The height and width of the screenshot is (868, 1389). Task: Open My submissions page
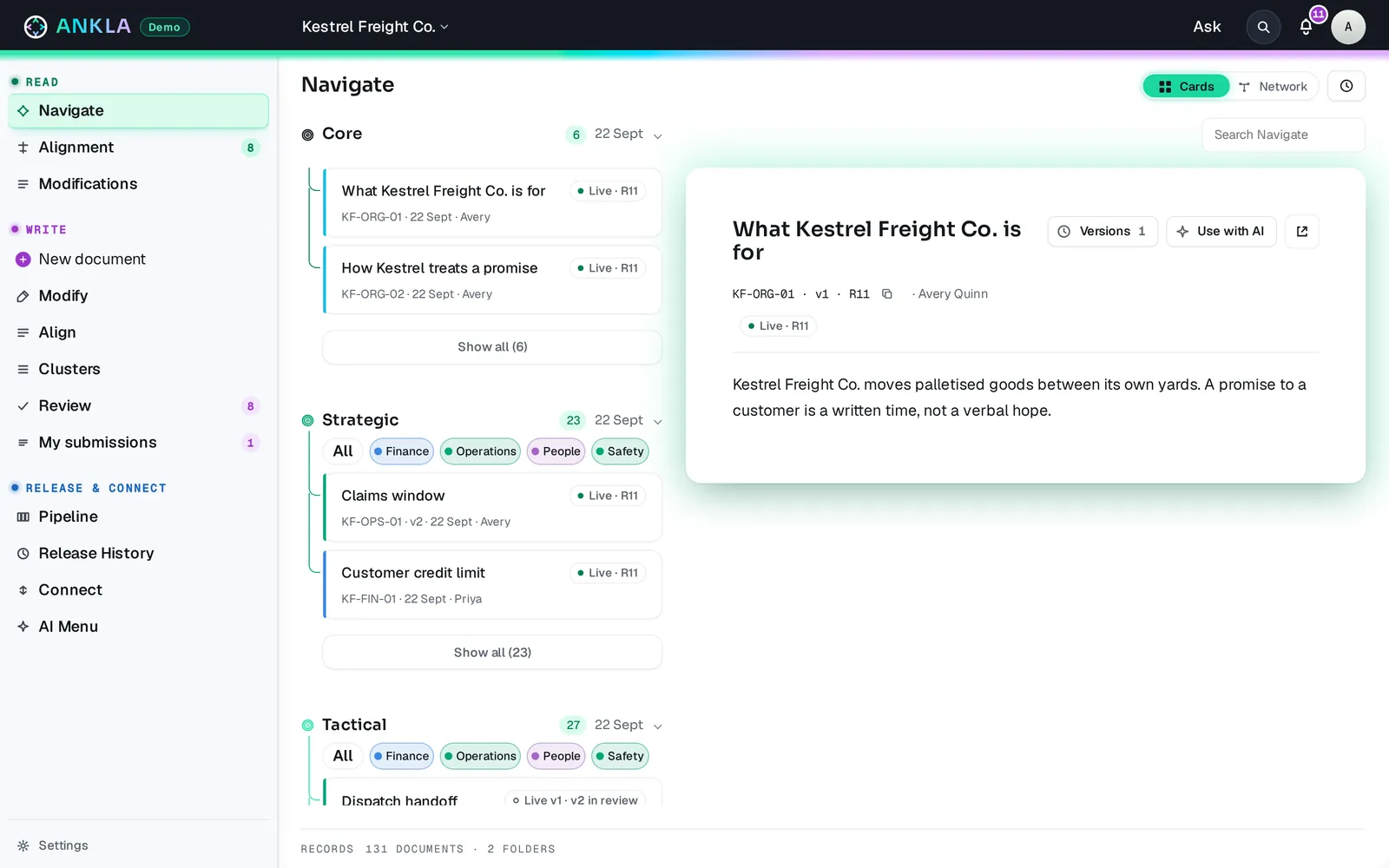pos(138,443)
